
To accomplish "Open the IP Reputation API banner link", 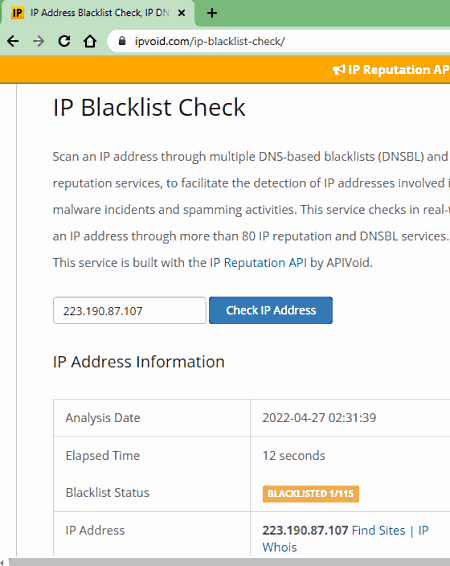I will click(x=398, y=69).
